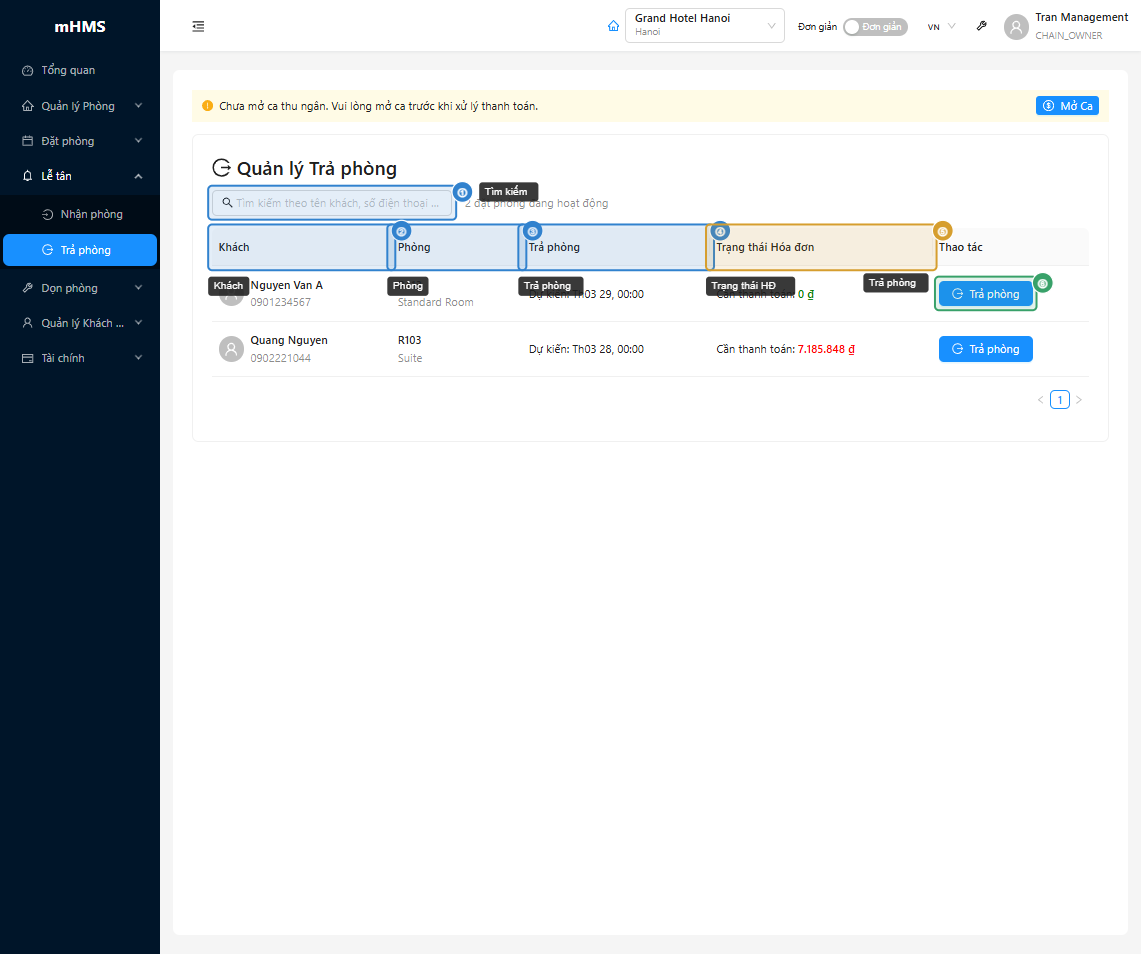The image size is (1141, 954).
Task: Collapse the Lễ tân submenu chevron
Action: pyautogui.click(x=138, y=176)
